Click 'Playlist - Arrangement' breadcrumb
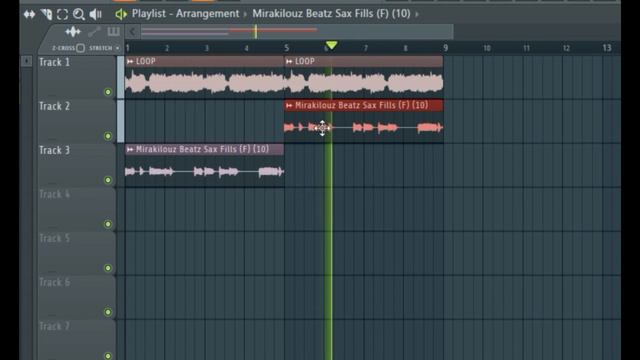 pyautogui.click(x=185, y=13)
